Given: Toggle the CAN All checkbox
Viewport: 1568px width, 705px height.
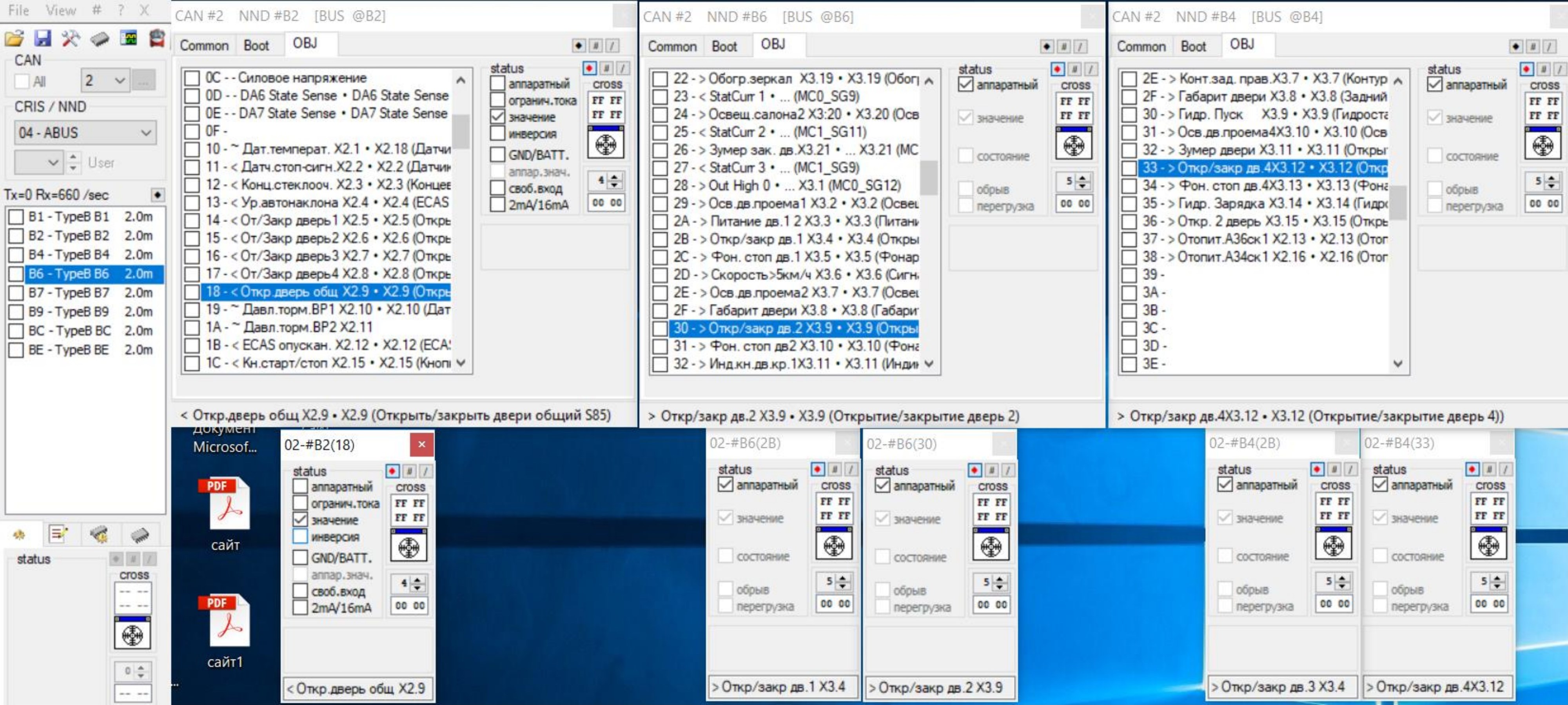Looking at the screenshot, I should 22,81.
